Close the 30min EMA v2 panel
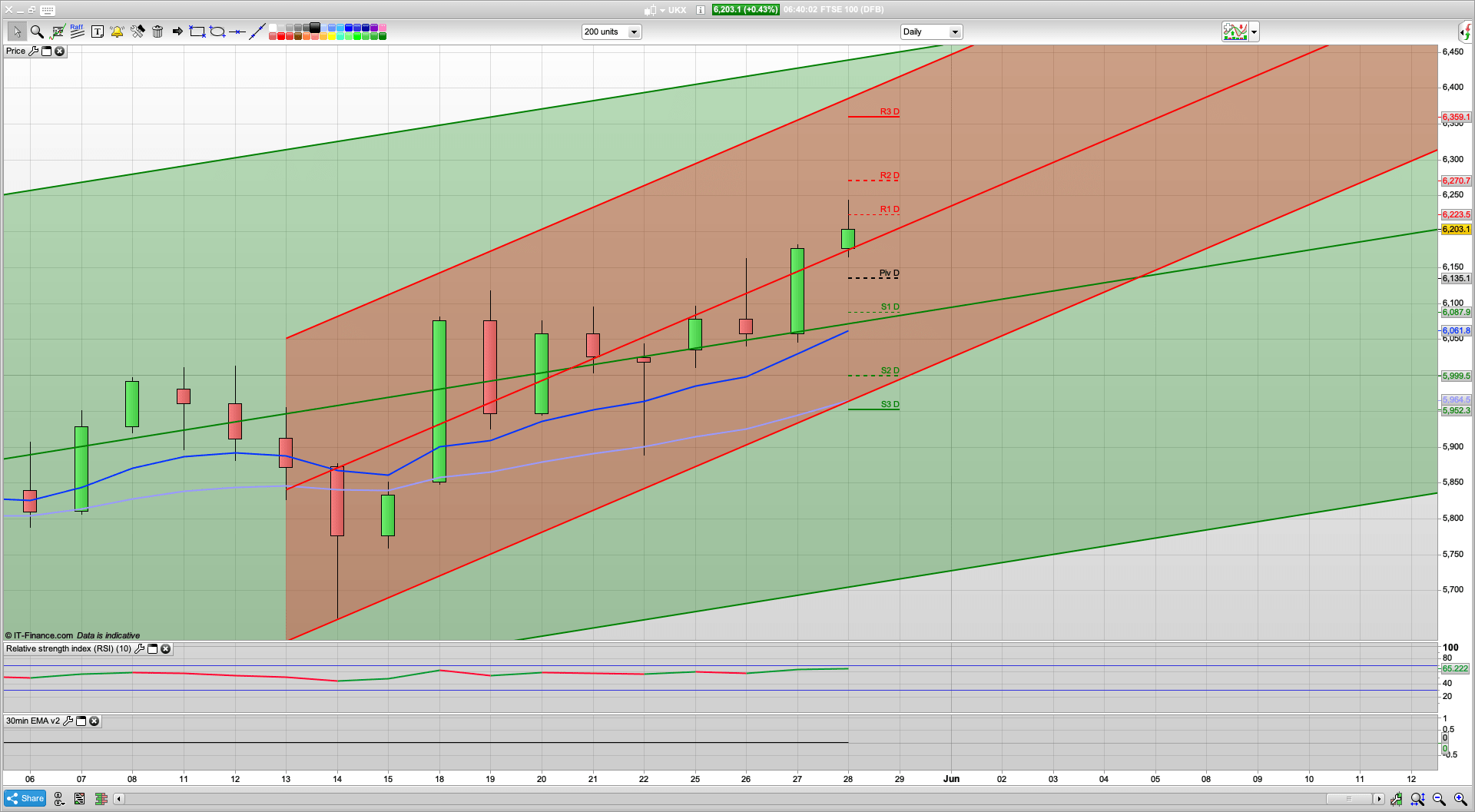The image size is (1475, 812). [94, 721]
